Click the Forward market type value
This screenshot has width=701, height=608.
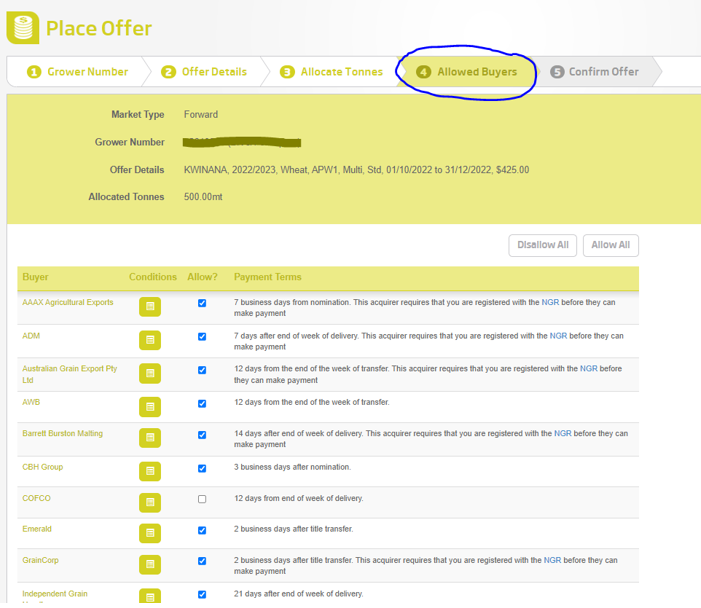(201, 114)
